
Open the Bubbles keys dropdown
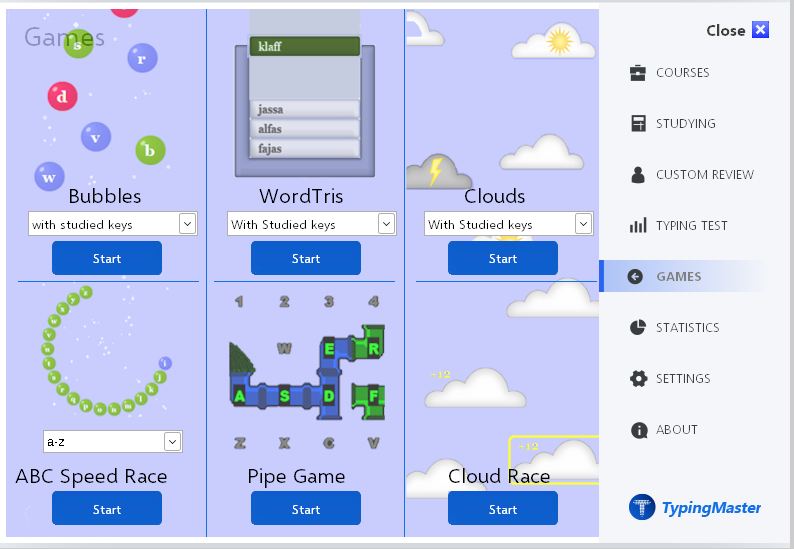coord(112,224)
